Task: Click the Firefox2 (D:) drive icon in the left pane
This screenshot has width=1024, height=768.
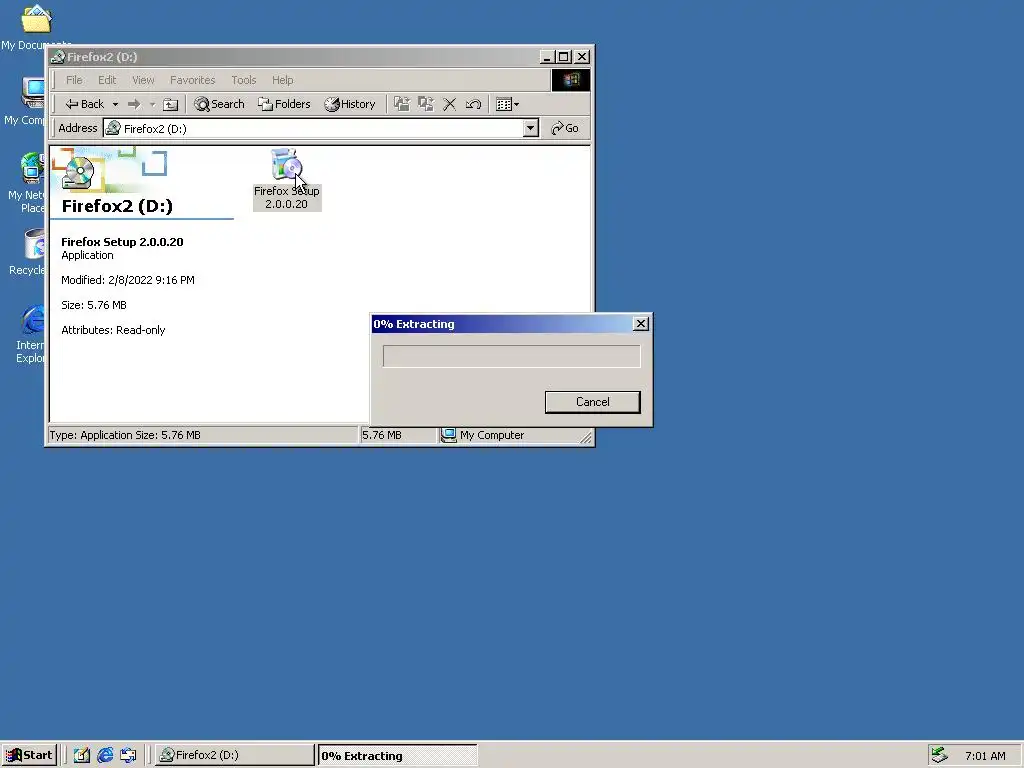Action: [x=78, y=172]
